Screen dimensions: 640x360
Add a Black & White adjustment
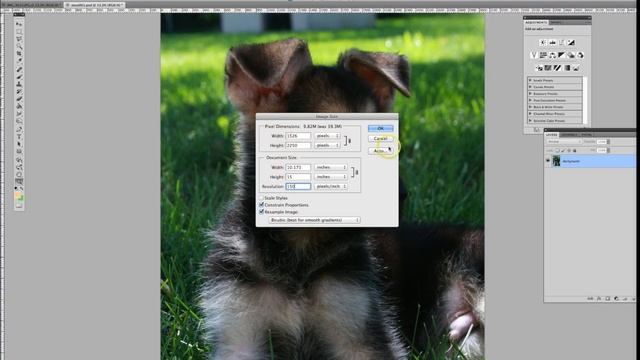pos(562,55)
